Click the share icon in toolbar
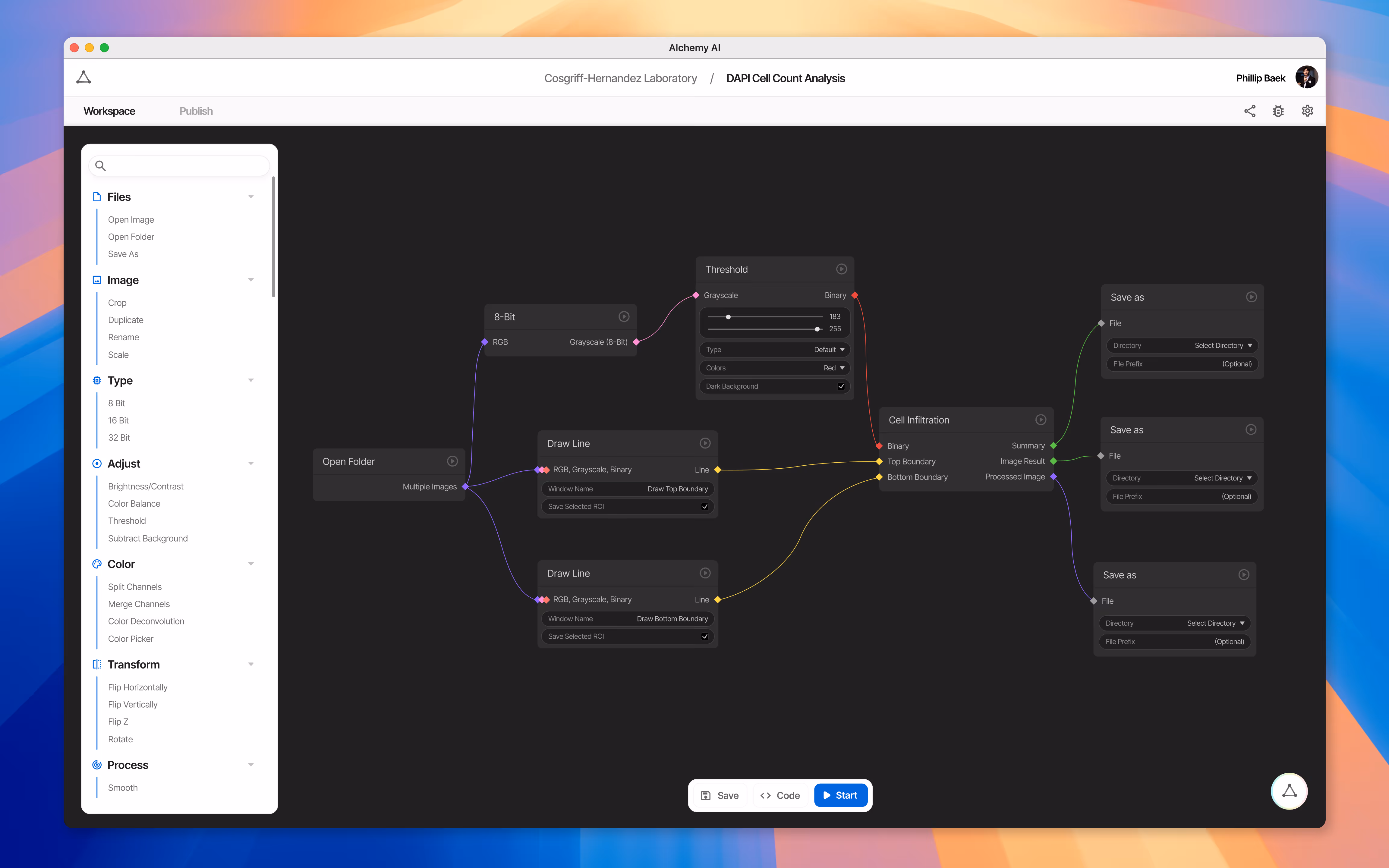1389x868 pixels. (1249, 111)
